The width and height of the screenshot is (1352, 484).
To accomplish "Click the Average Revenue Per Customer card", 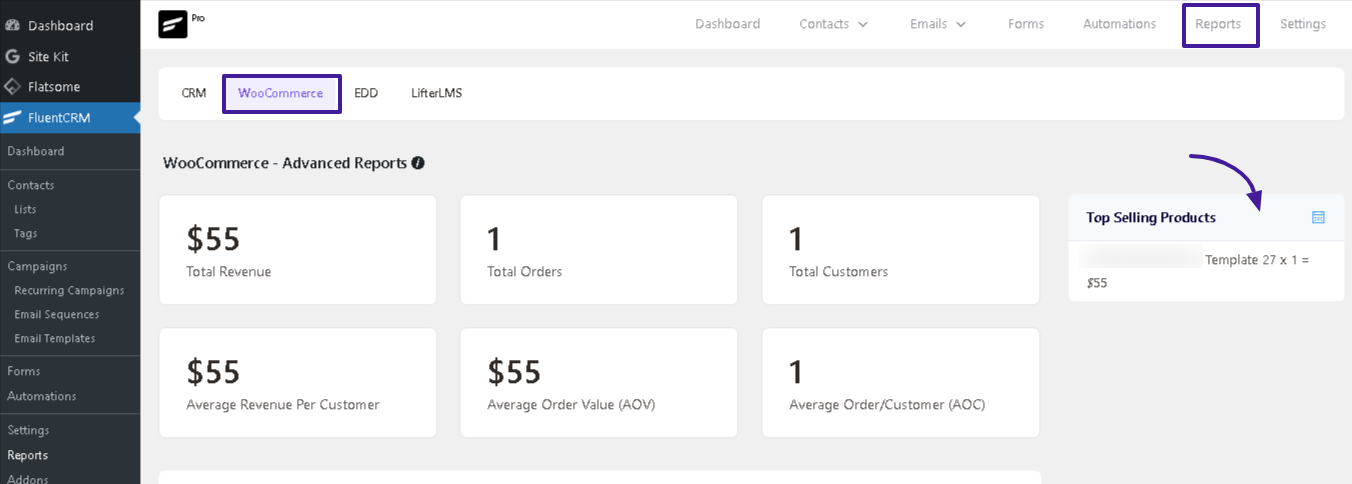I will [x=298, y=383].
